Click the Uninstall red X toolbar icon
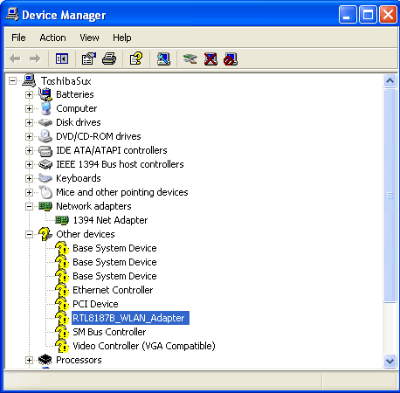Image resolution: width=400 pixels, height=393 pixels. pos(211,59)
